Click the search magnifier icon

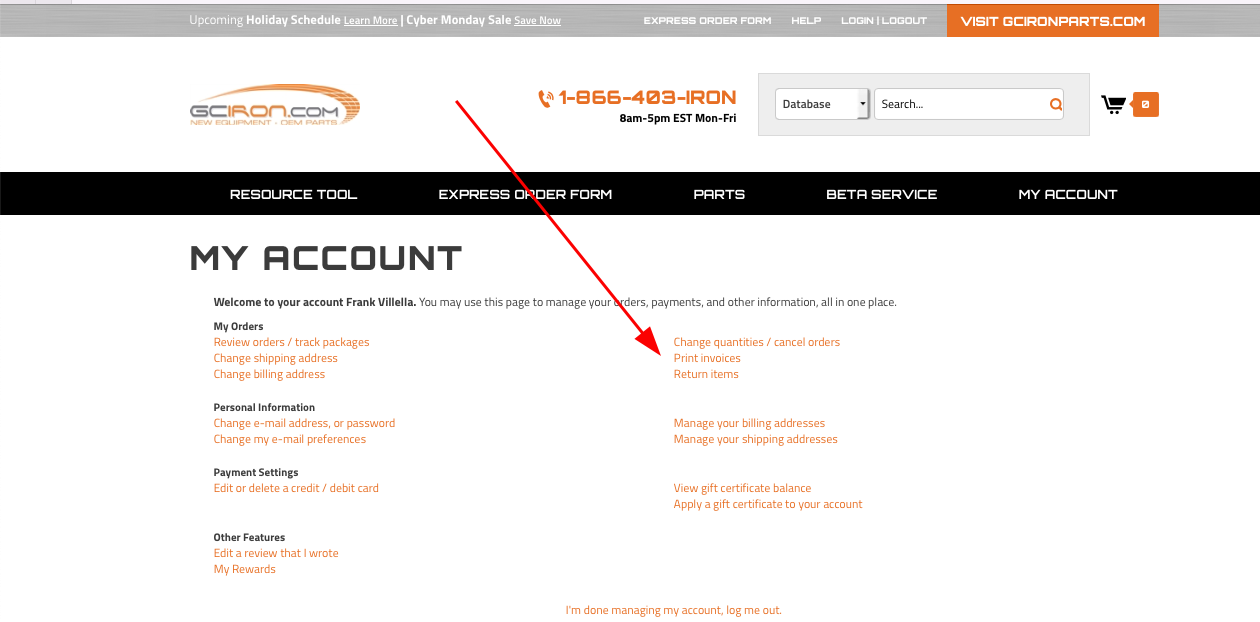click(1055, 104)
